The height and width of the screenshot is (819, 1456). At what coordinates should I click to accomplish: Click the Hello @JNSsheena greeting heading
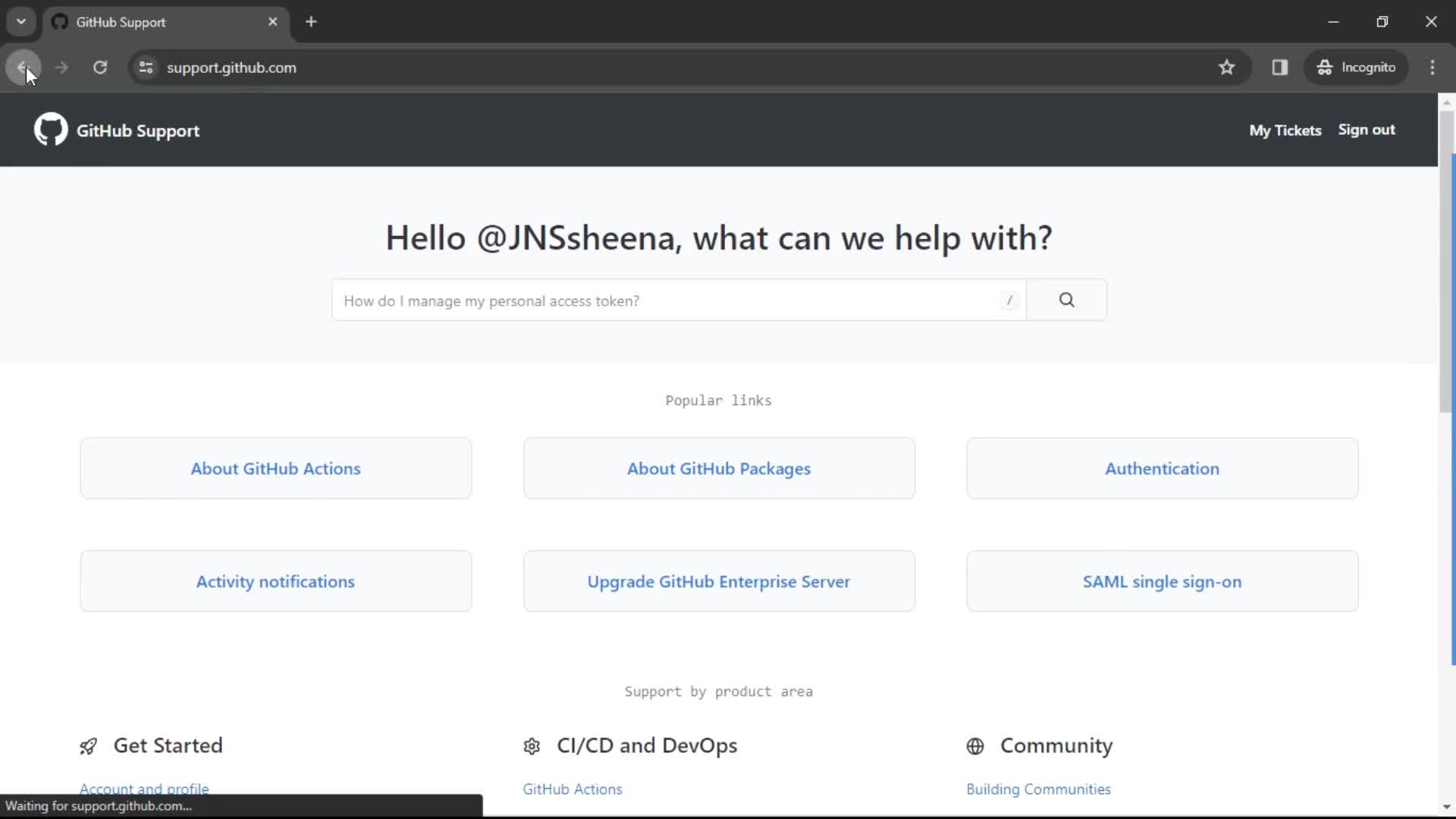click(719, 238)
